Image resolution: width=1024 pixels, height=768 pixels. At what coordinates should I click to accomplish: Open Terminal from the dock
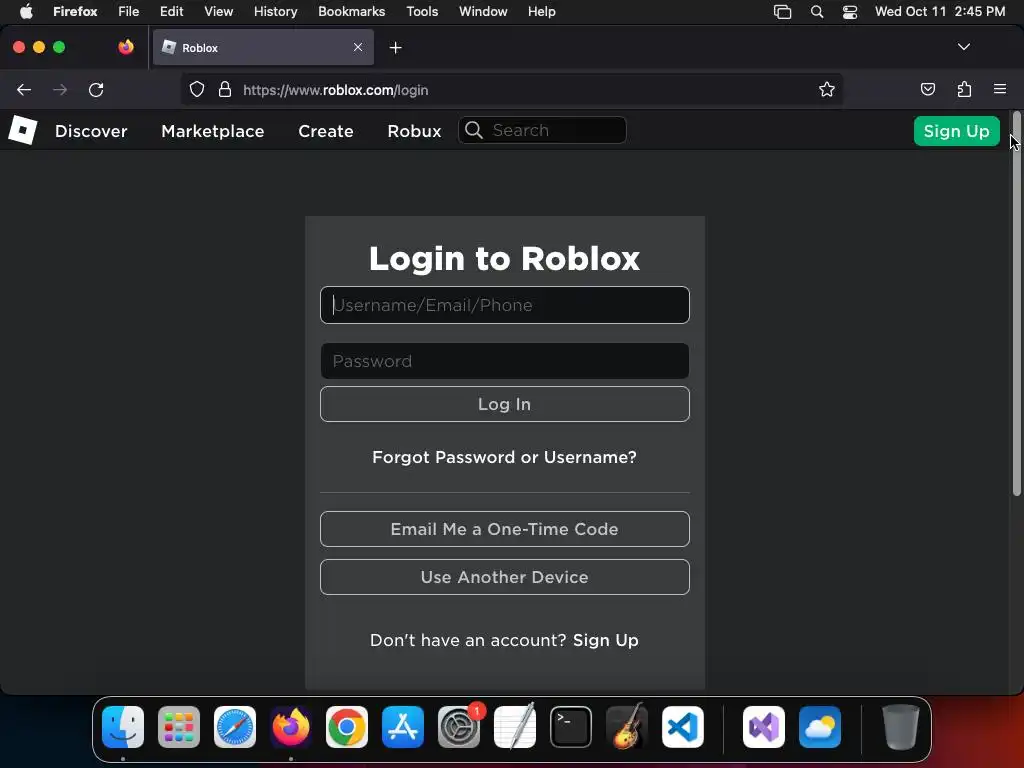pyautogui.click(x=571, y=727)
